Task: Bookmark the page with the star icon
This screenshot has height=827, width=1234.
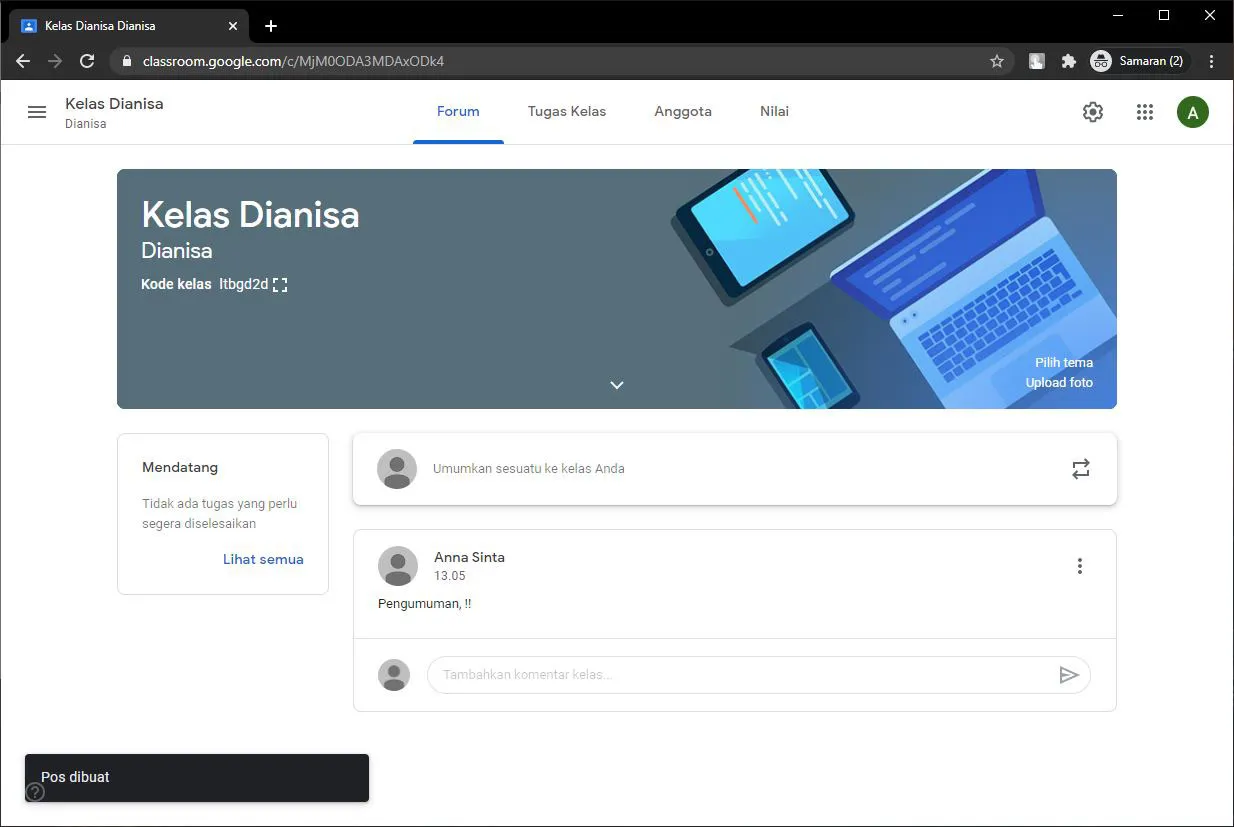Action: 996,61
